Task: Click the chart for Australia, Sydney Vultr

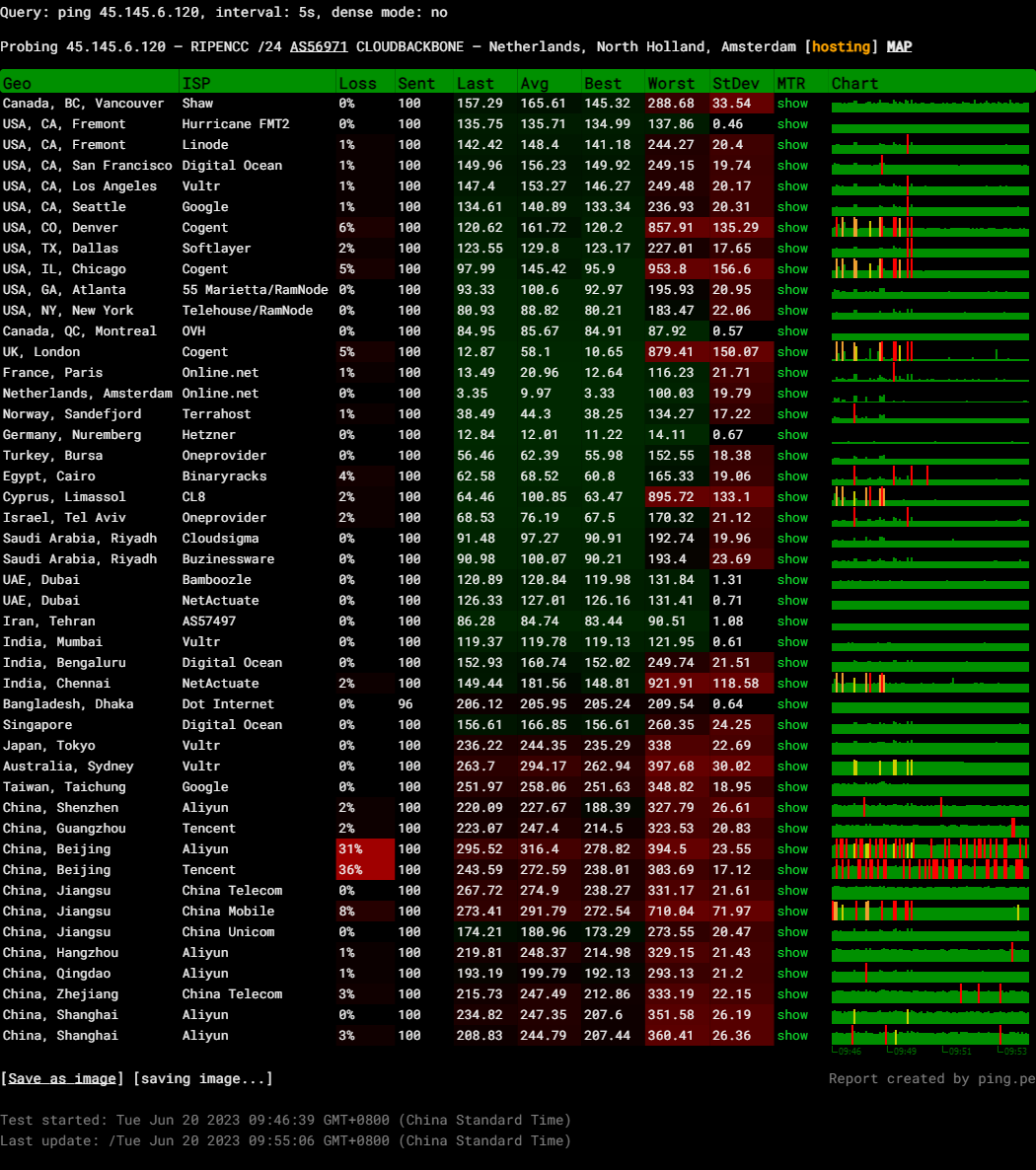Action: (930, 767)
